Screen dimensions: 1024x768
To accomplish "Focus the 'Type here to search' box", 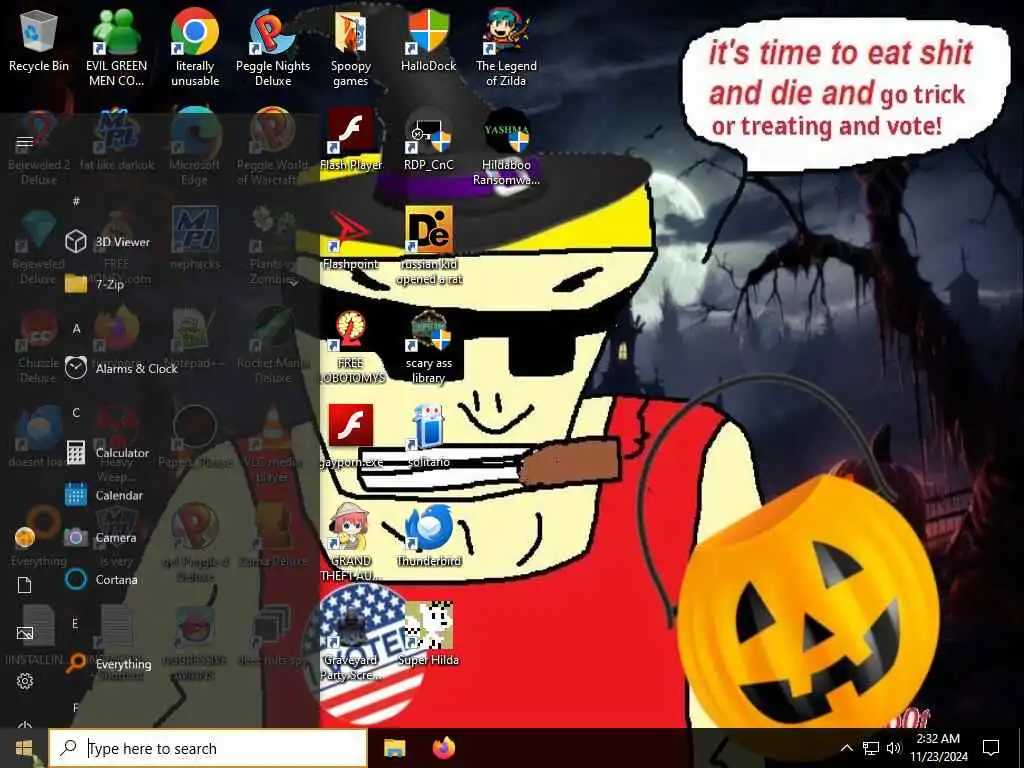I will point(208,748).
